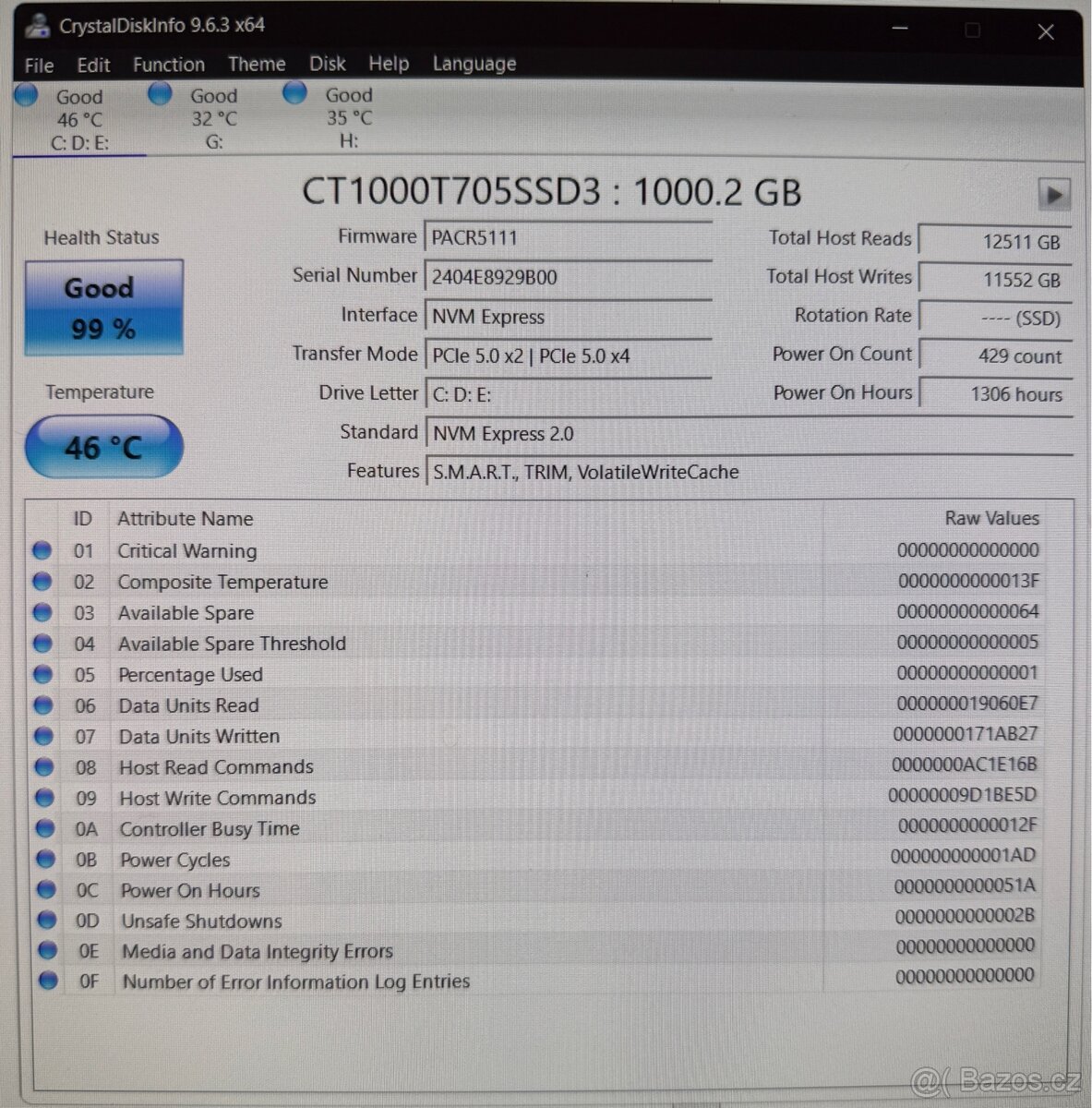
Task: Click the status orb for drive C: D: E:
Action: point(25,93)
